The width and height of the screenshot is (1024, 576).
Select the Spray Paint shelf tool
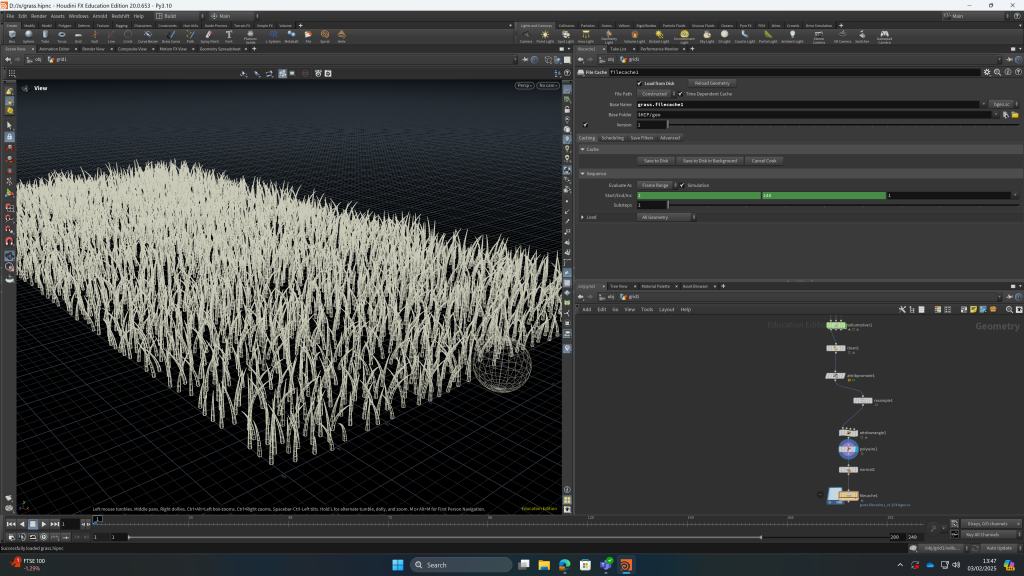210,37
